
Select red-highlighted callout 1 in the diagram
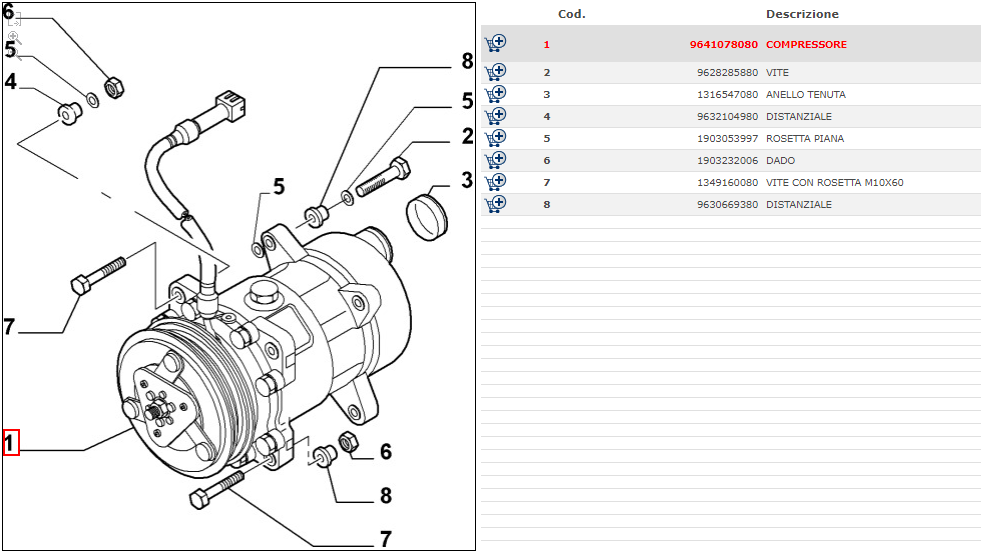[x=11, y=442]
